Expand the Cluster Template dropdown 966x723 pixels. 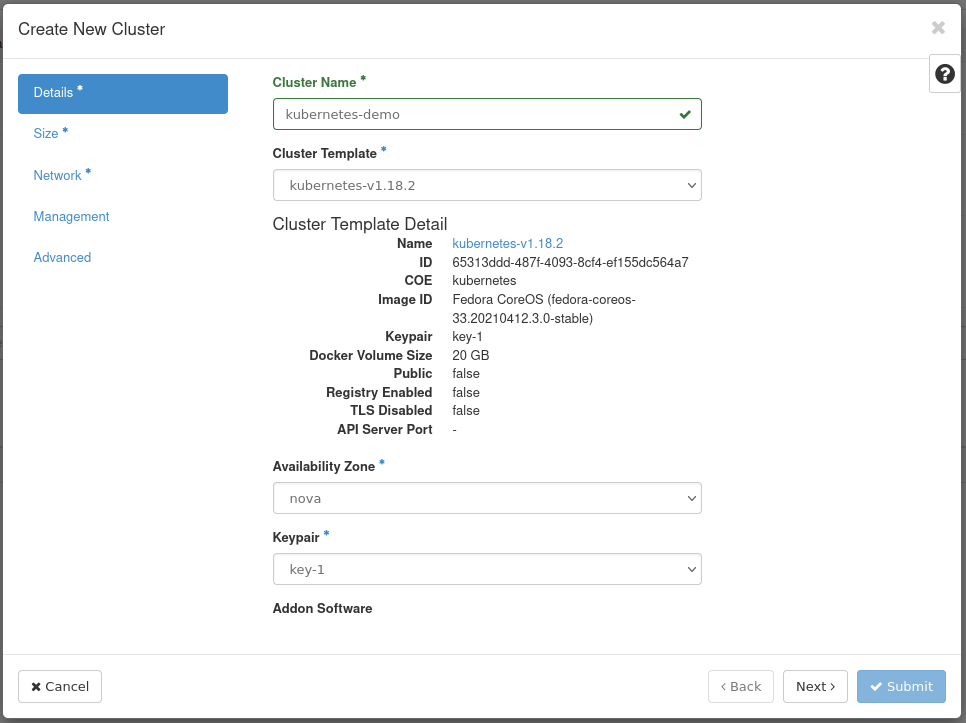(486, 185)
